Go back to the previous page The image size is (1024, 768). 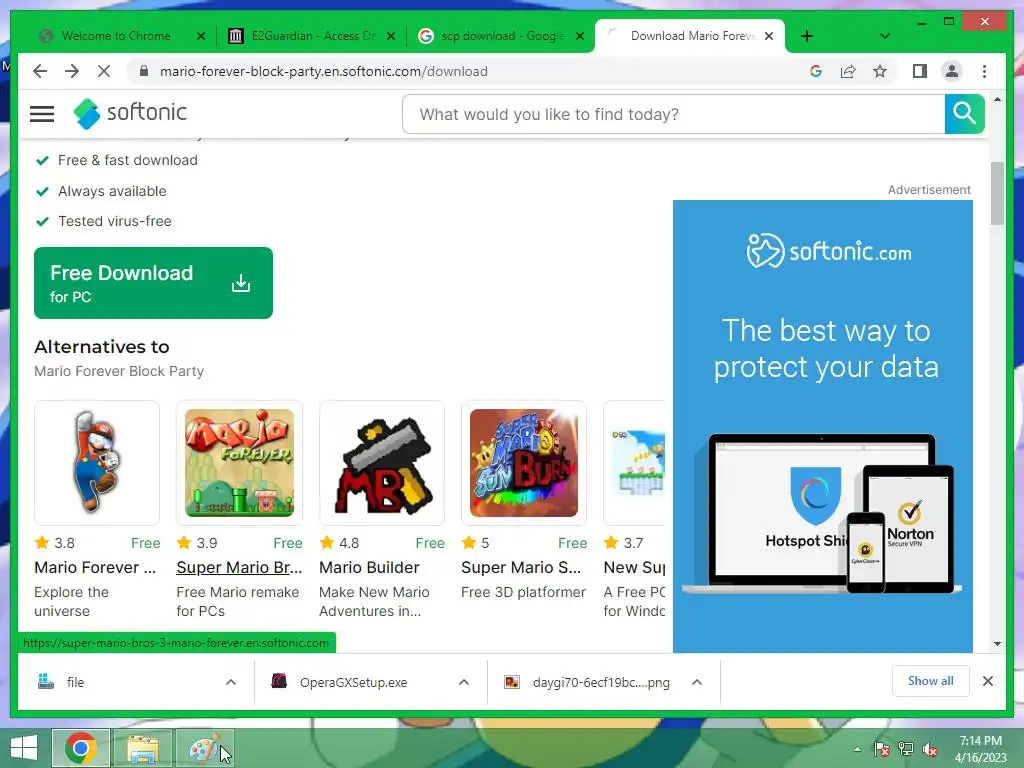click(40, 71)
